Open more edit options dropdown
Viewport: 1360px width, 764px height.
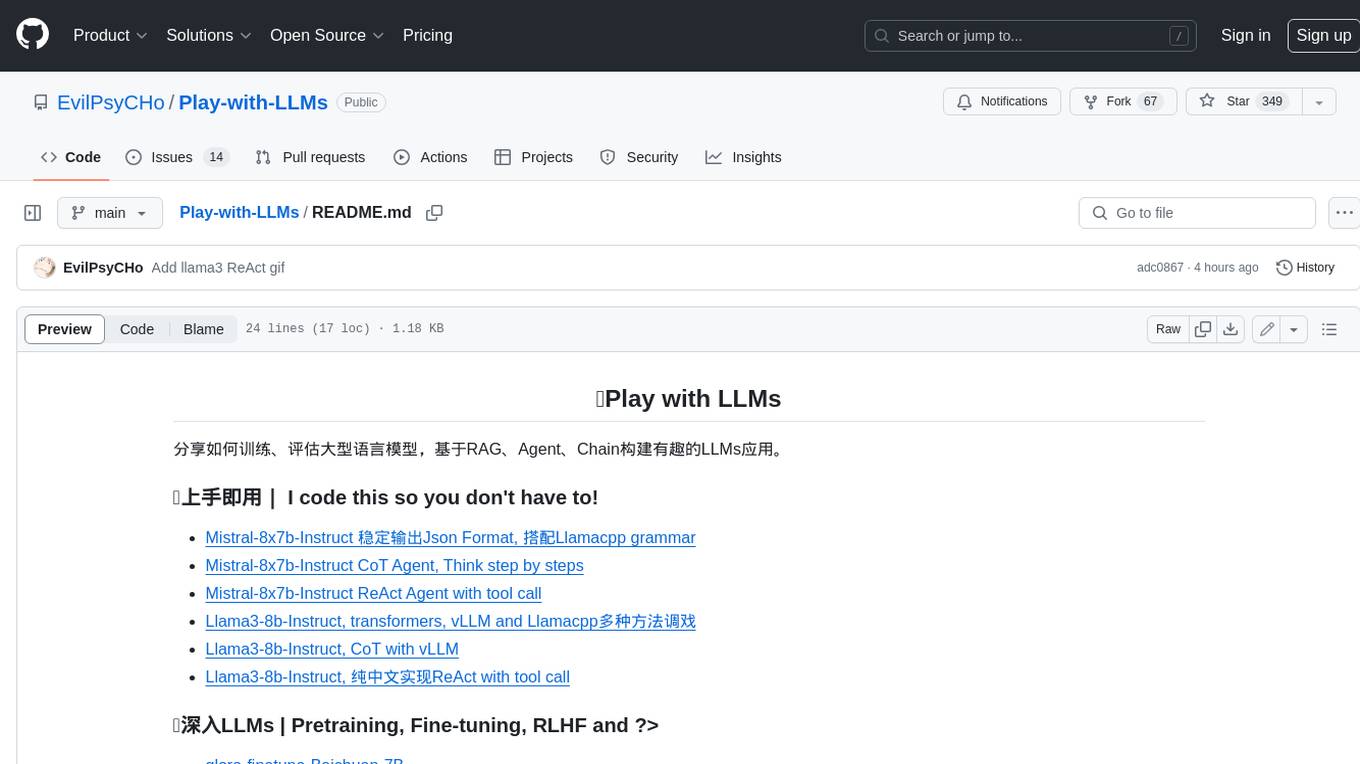(1294, 329)
